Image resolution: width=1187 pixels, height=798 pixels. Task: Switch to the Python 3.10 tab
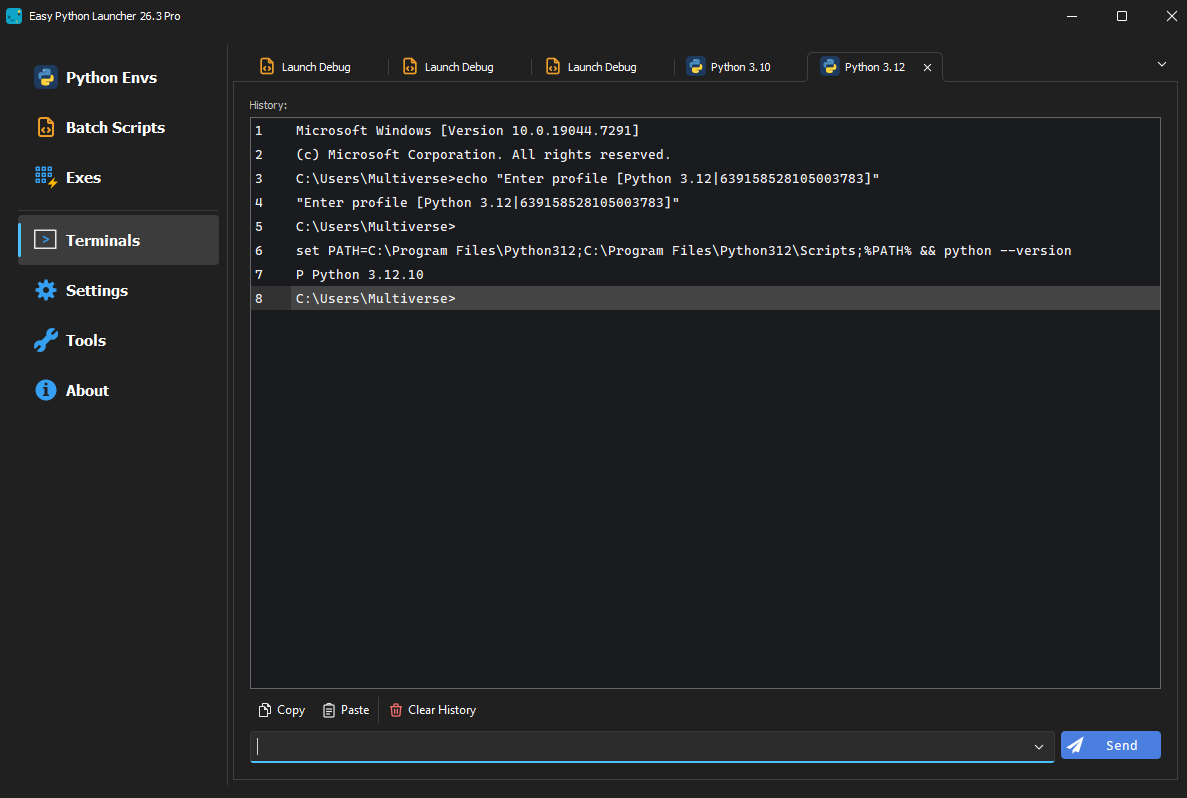[x=740, y=67]
